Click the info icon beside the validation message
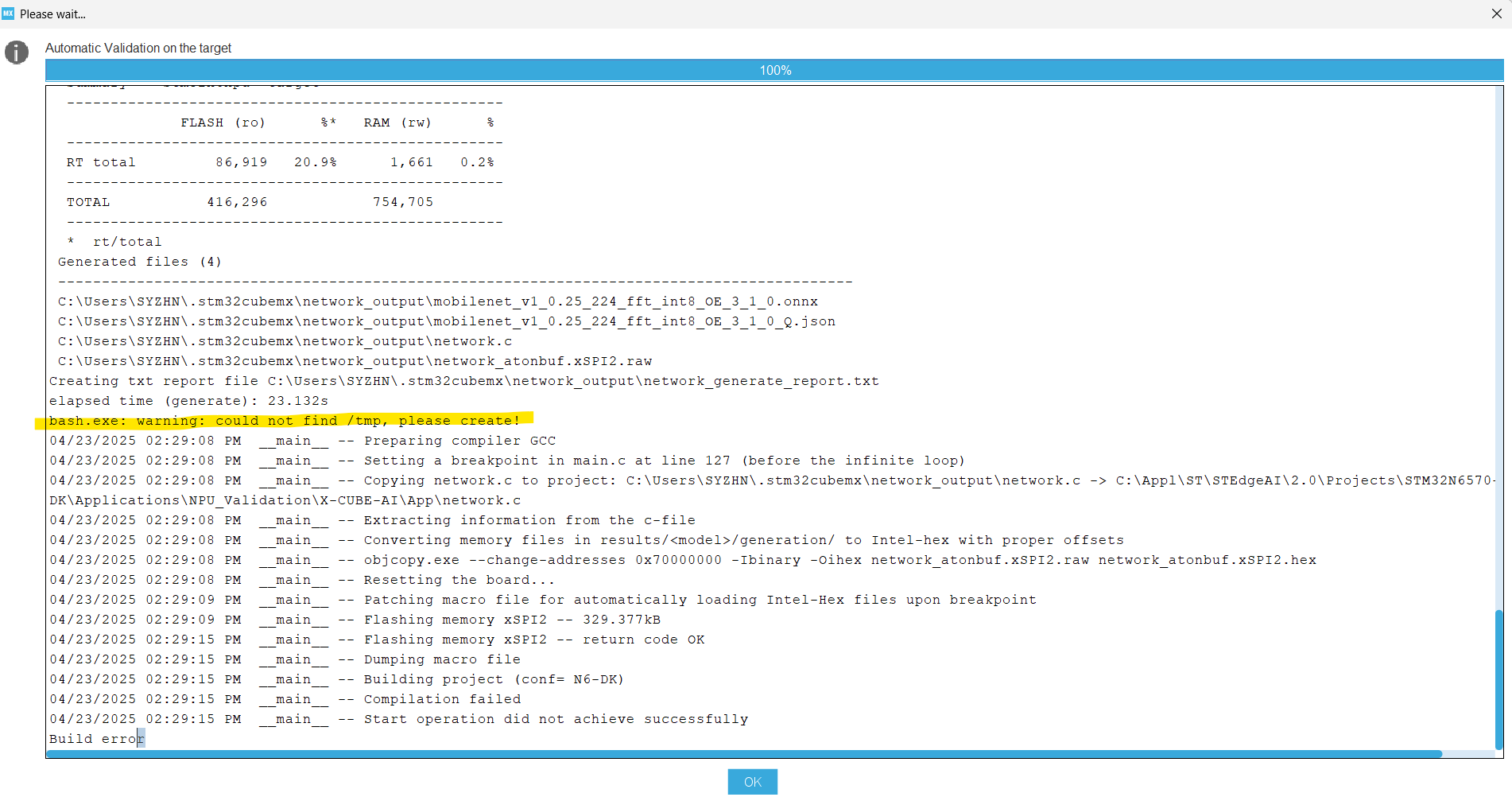The height and width of the screenshot is (797, 1512). pos(16,52)
